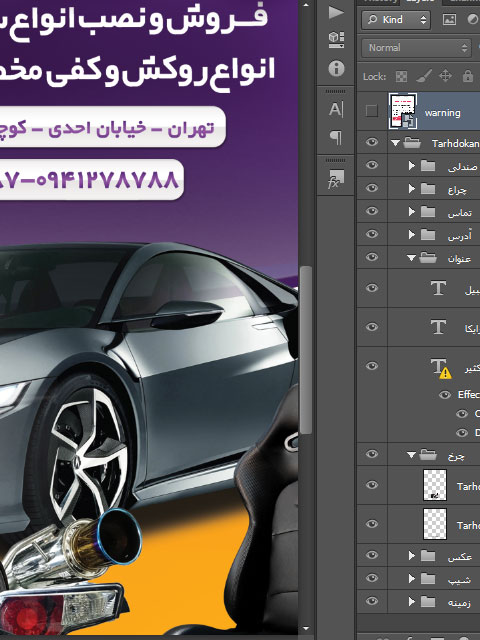Enable lock transparent pixels
480x640 pixels.
401,76
